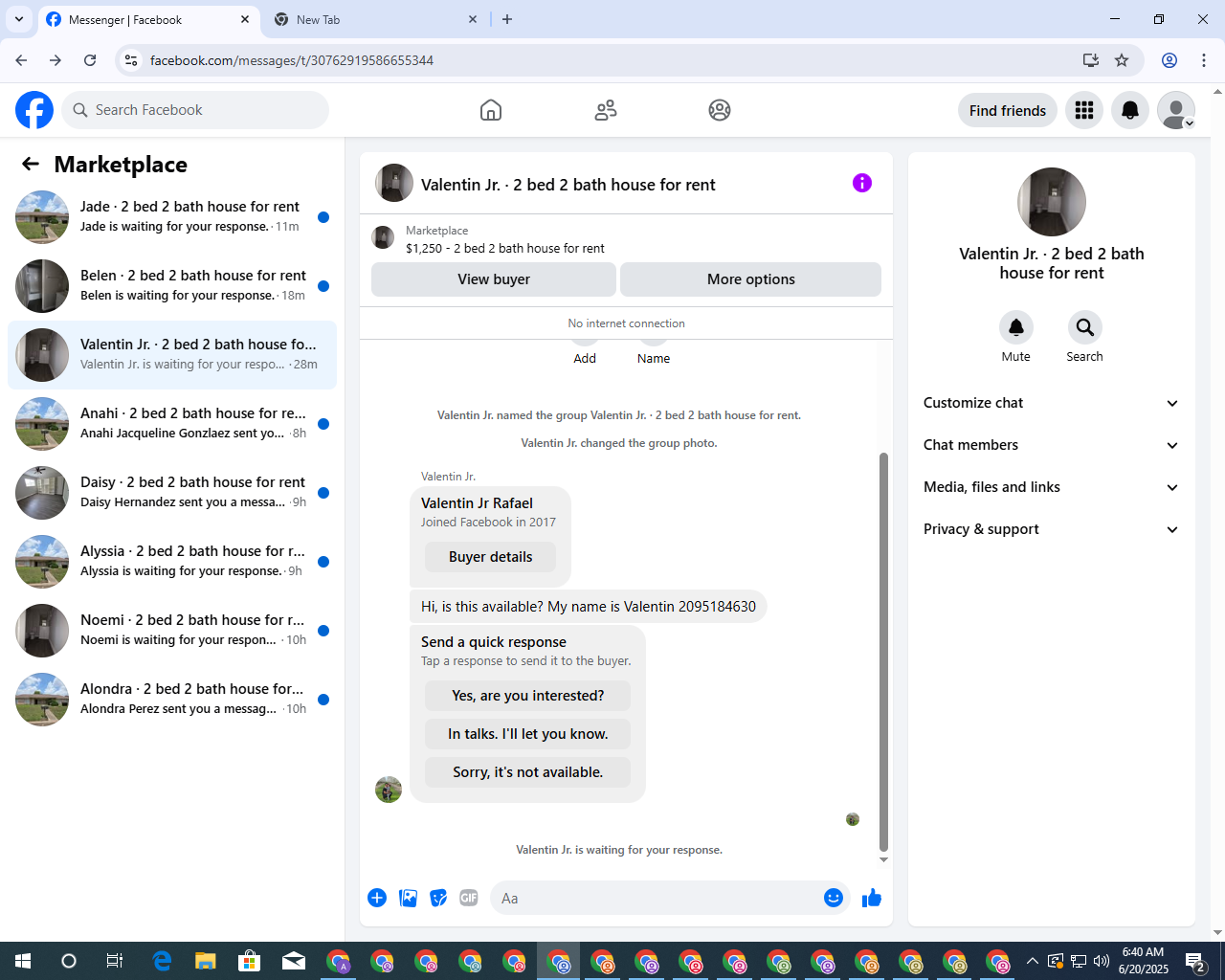This screenshot has width=1225, height=980.
Task: Click the Name label below the chat header
Action: [x=654, y=359]
